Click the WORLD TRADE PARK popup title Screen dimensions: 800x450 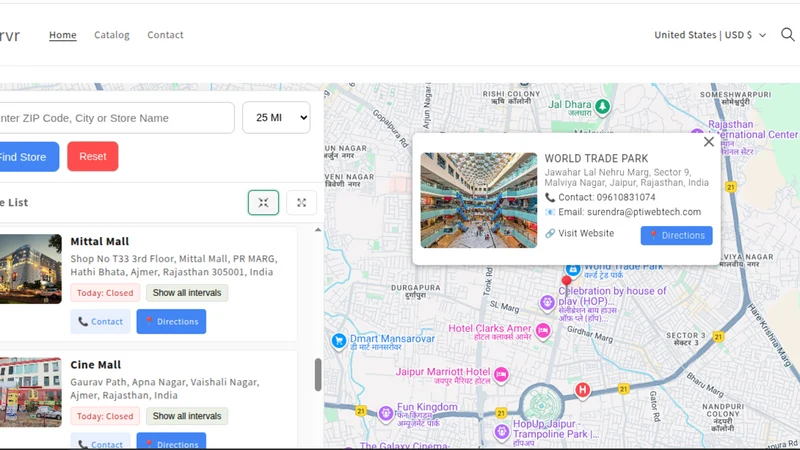[x=596, y=159]
